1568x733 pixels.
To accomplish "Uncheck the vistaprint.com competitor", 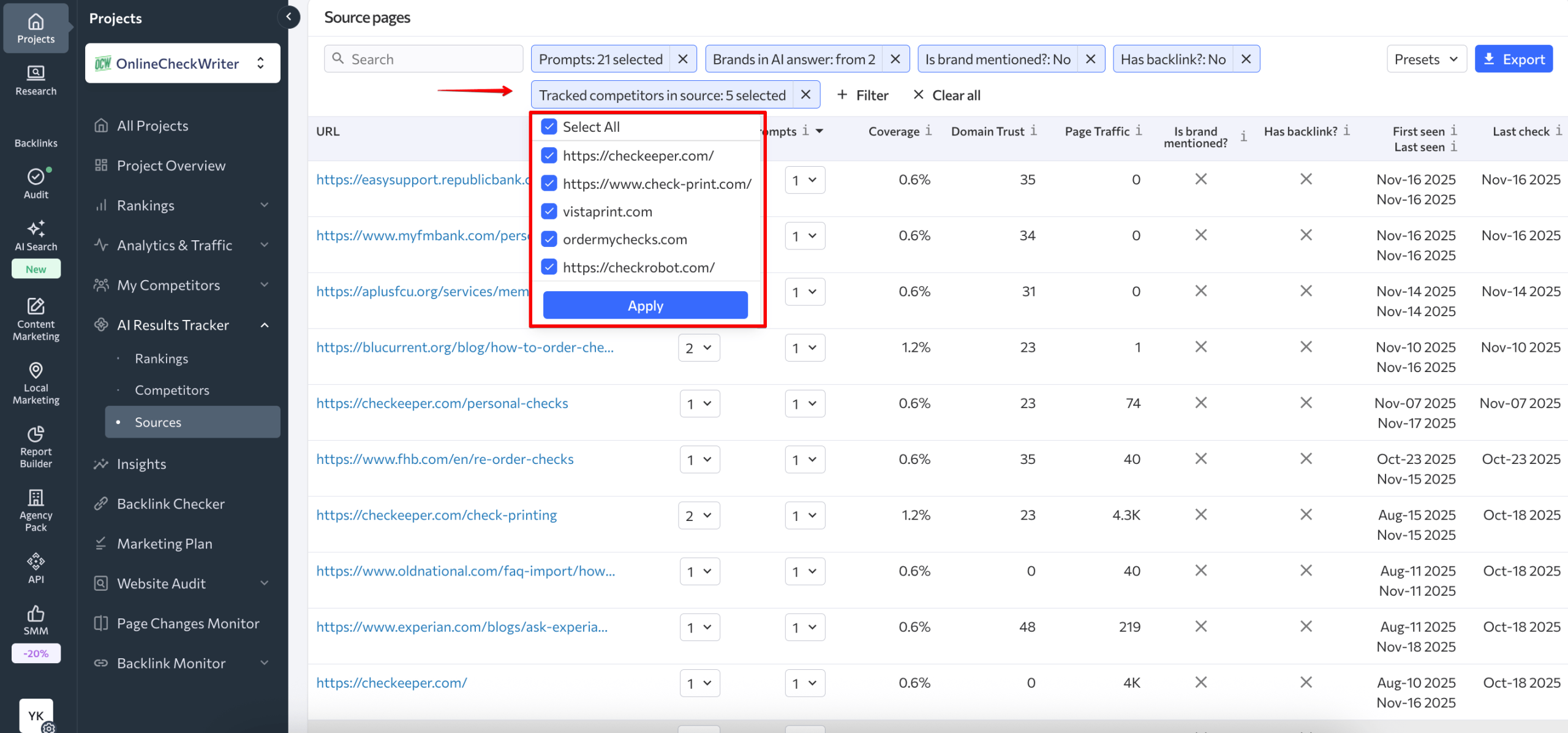I will [x=548, y=211].
